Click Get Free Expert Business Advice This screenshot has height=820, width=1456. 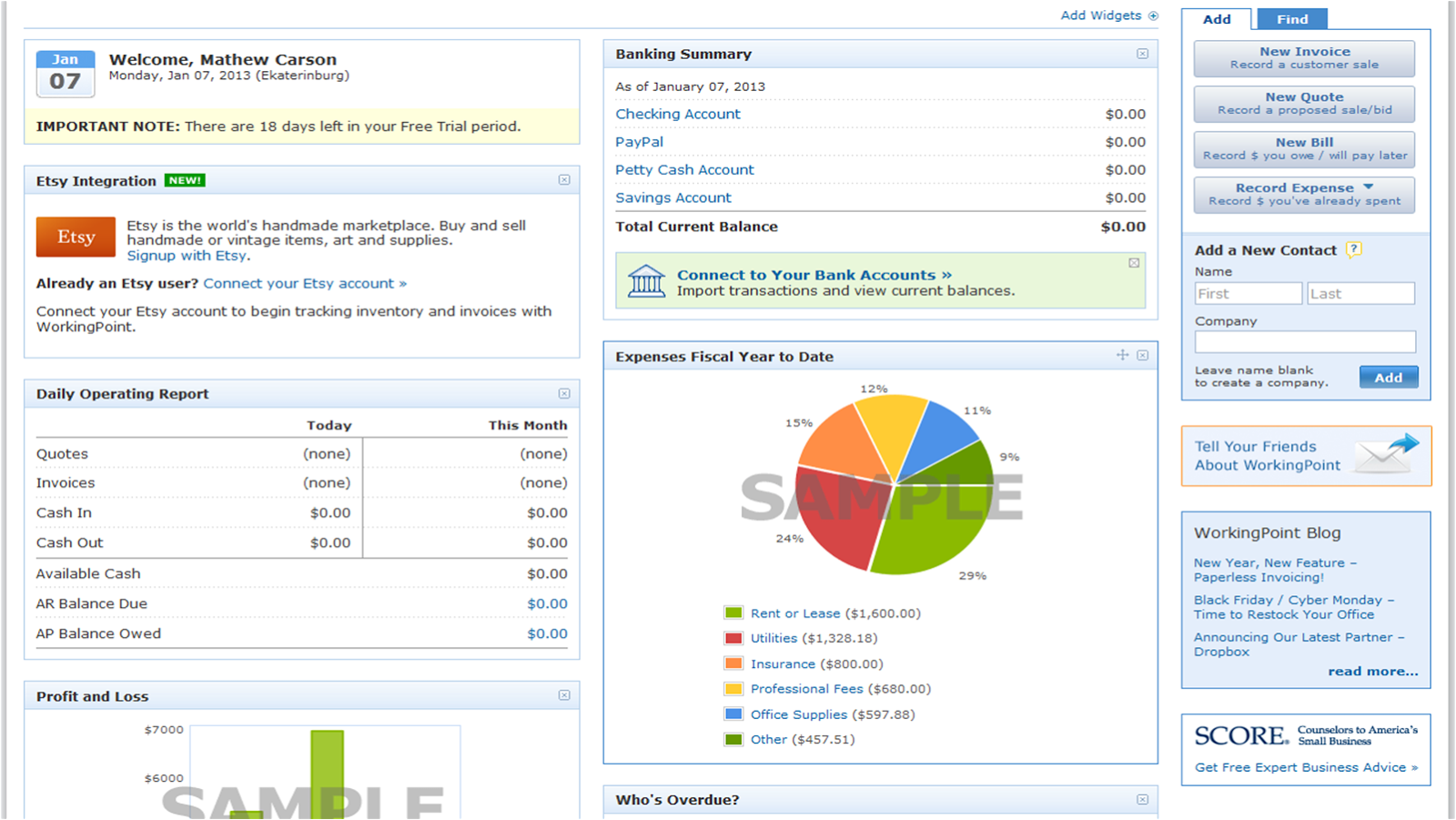click(1300, 767)
